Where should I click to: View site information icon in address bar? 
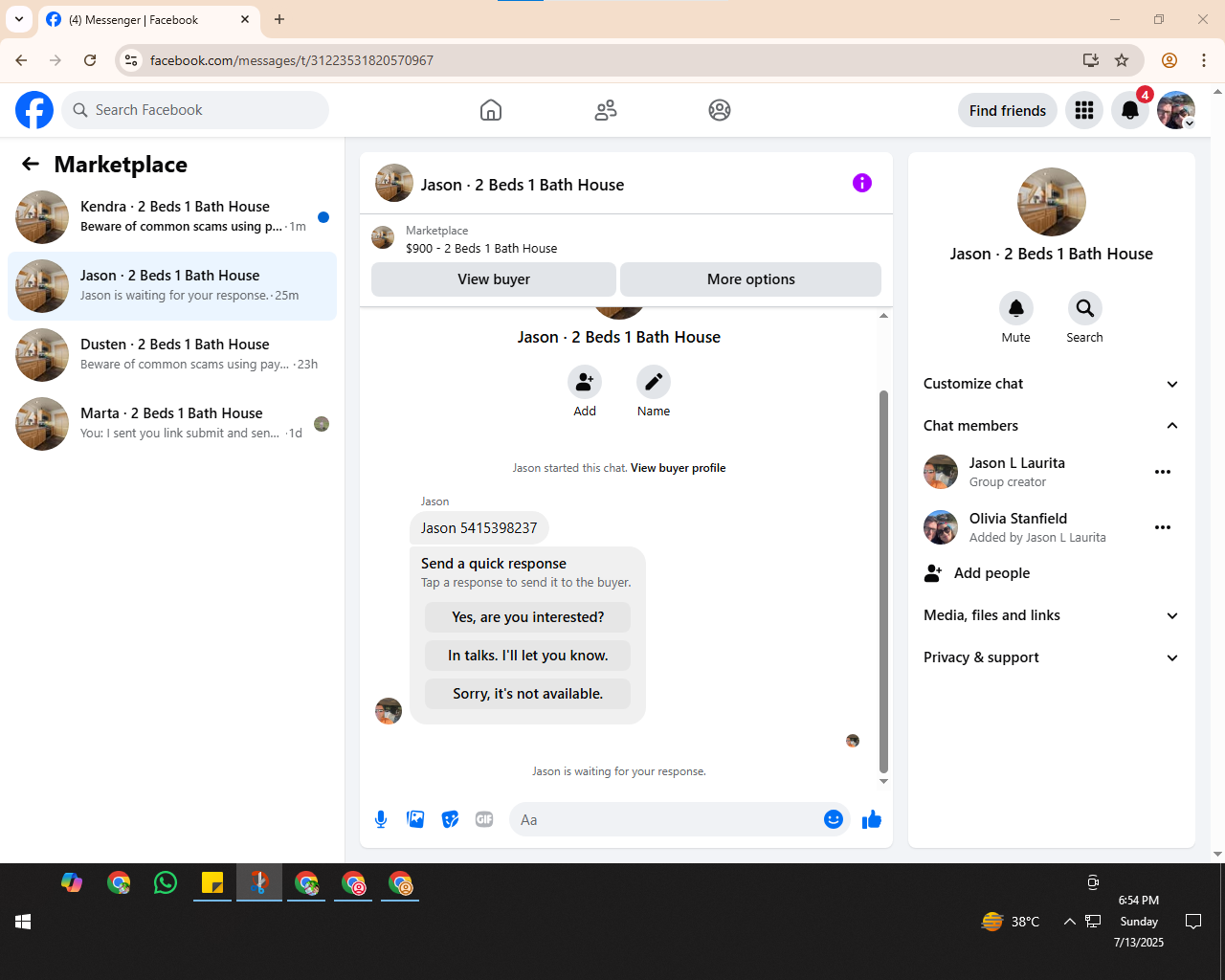(x=132, y=60)
